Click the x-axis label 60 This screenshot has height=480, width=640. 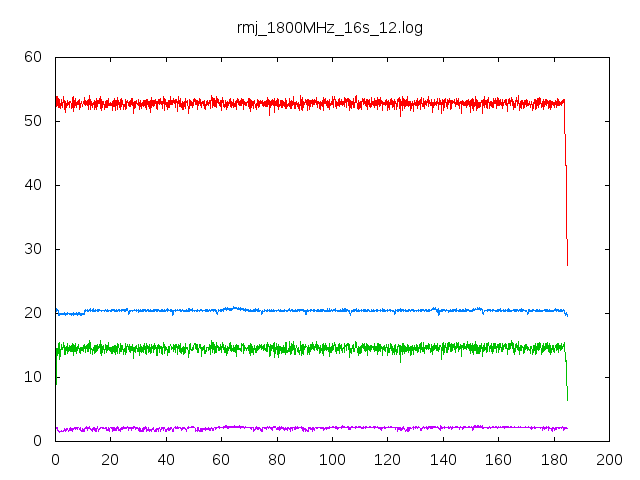pyautogui.click(x=221, y=460)
